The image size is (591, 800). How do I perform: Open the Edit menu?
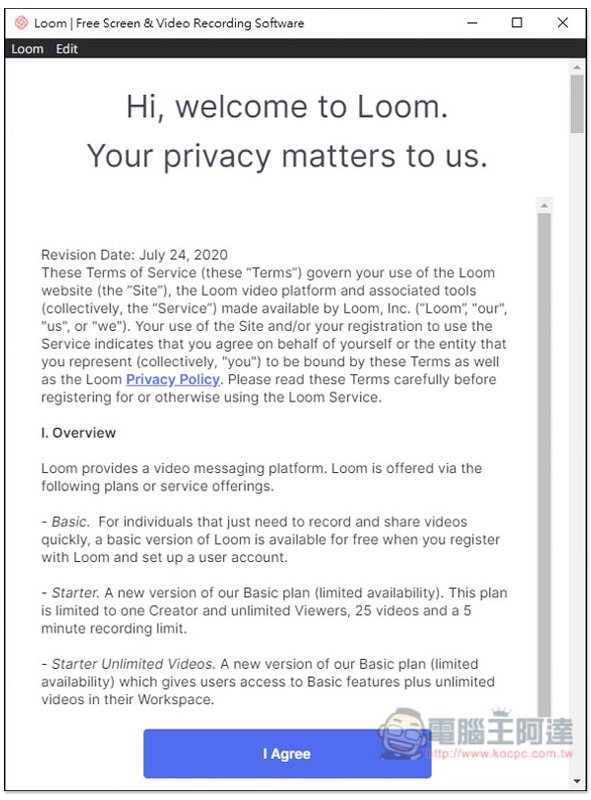point(67,49)
